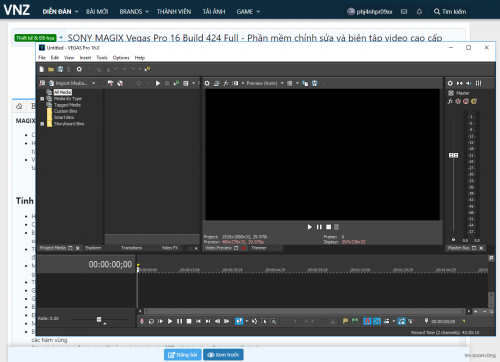Click the timeline transport Play button
This screenshot has height=362, width=500.
click(170, 321)
